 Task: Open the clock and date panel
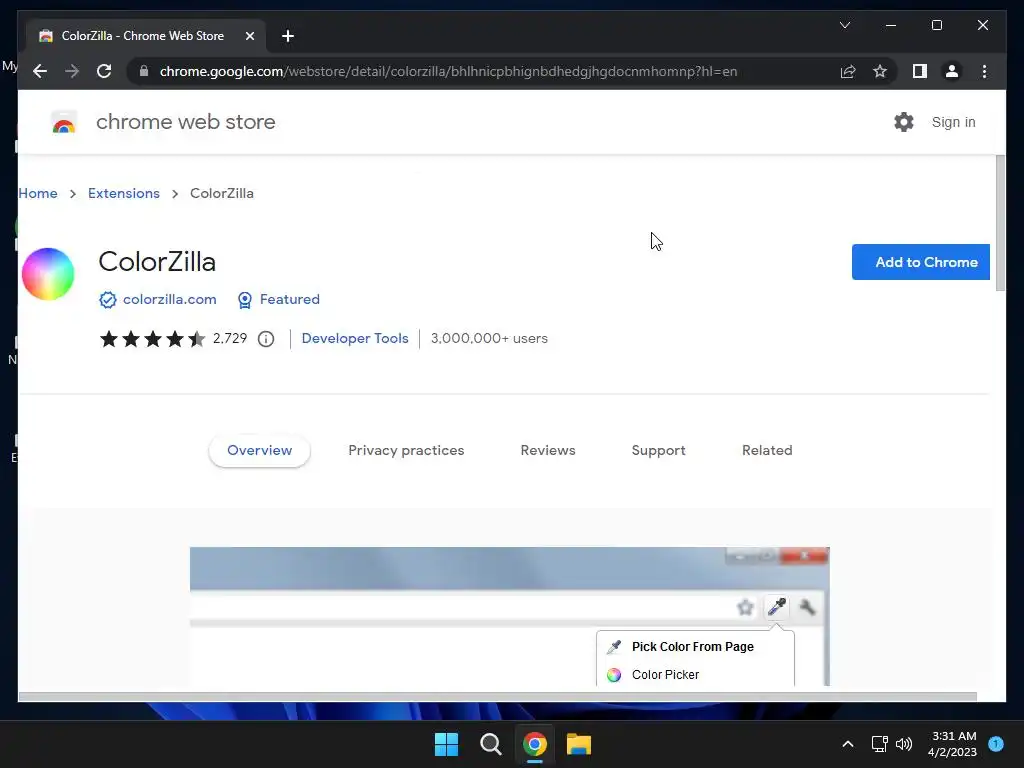click(x=952, y=744)
